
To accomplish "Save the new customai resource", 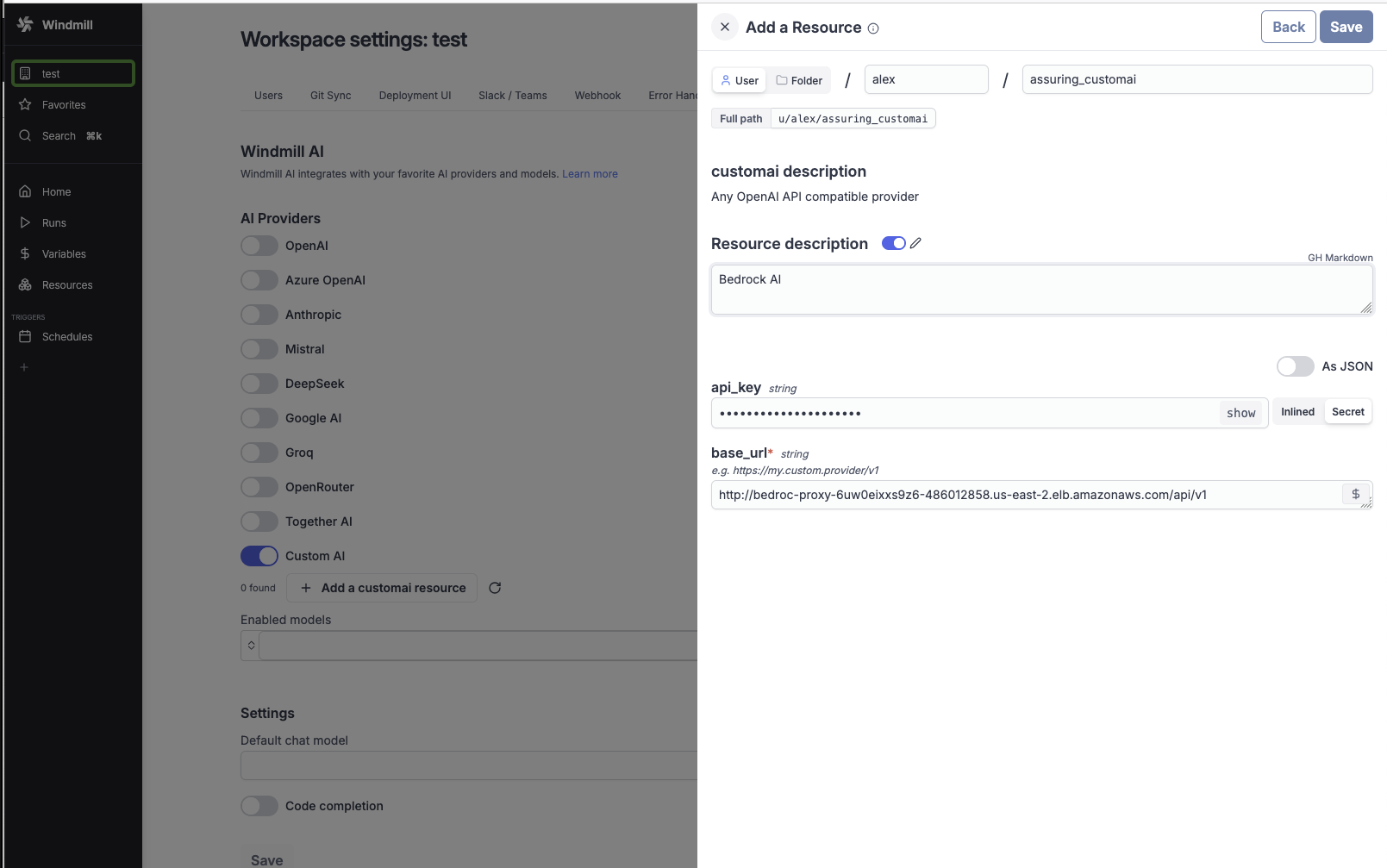I will (1346, 27).
